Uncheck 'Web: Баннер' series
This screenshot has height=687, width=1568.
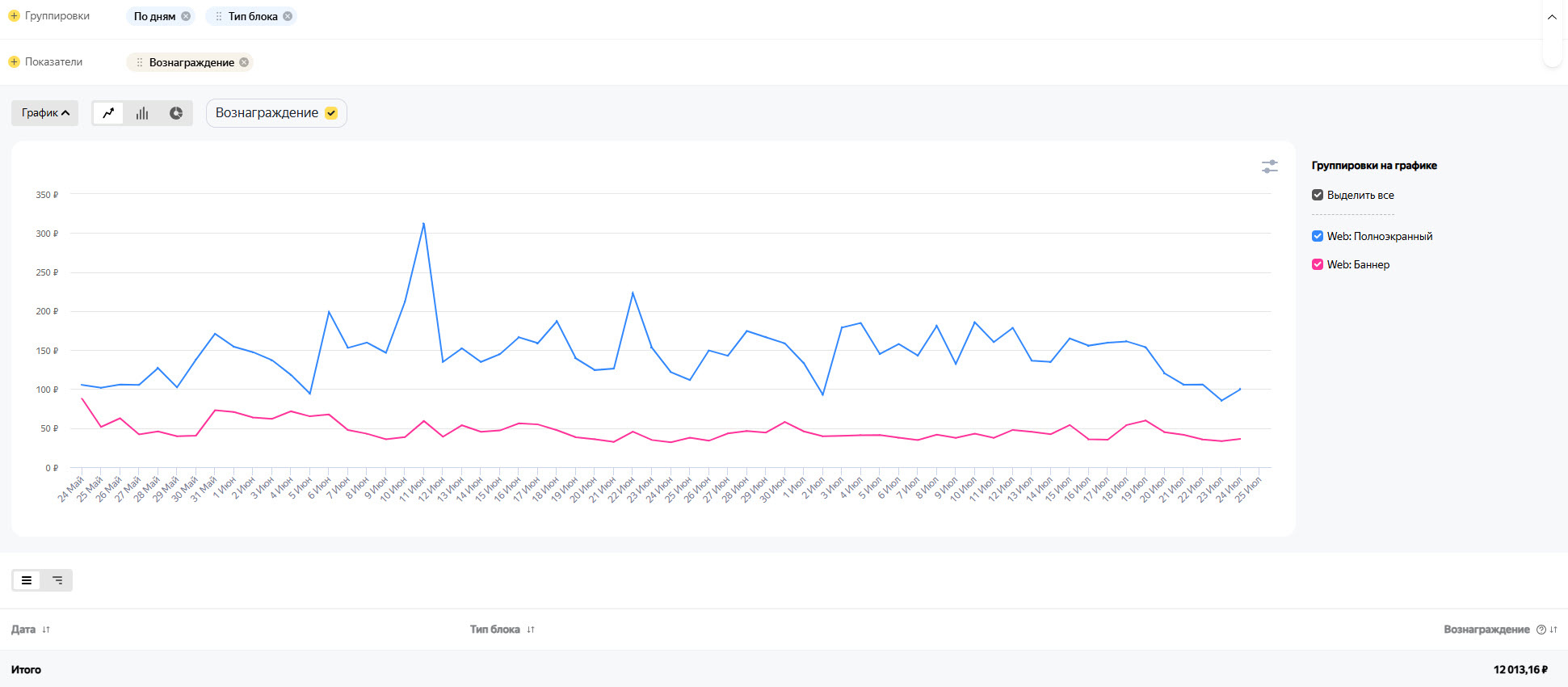point(1318,264)
